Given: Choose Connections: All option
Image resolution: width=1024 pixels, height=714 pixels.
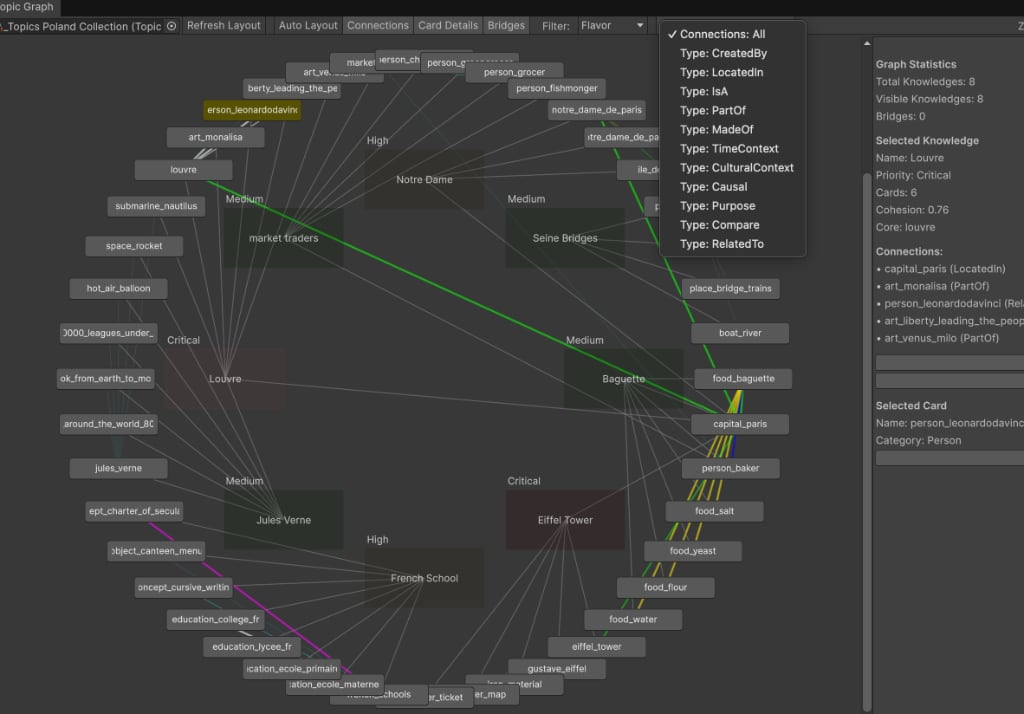Looking at the screenshot, I should coord(723,34).
